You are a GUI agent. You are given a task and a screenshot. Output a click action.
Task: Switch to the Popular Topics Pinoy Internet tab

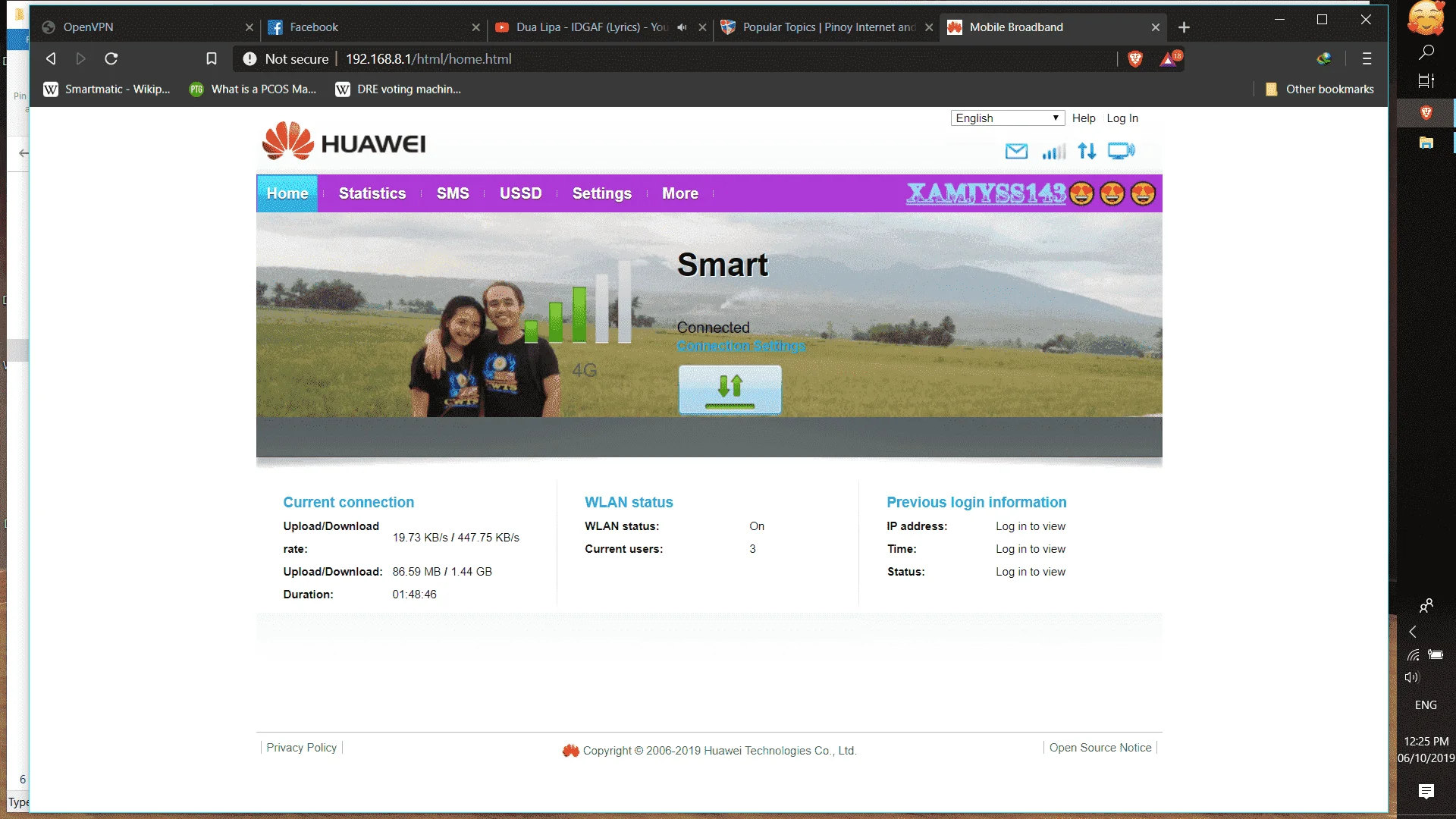(827, 27)
